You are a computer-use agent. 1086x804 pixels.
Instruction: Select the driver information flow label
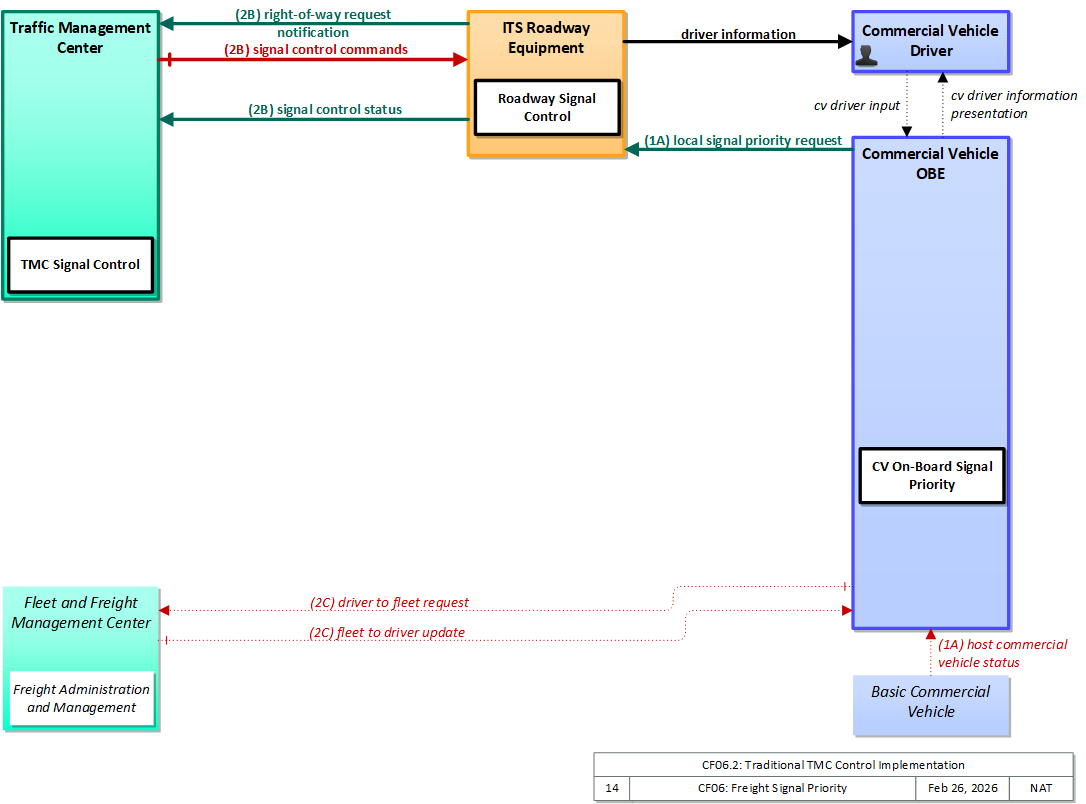tap(738, 34)
